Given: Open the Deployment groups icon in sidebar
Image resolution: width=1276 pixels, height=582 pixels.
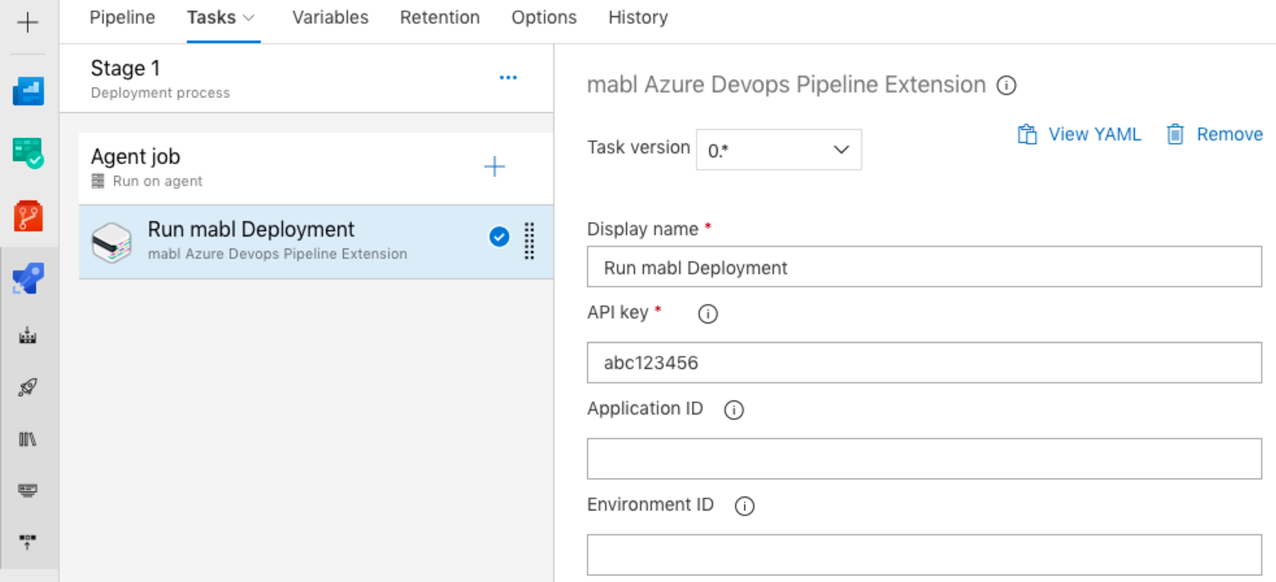Looking at the screenshot, I should pyautogui.click(x=28, y=541).
